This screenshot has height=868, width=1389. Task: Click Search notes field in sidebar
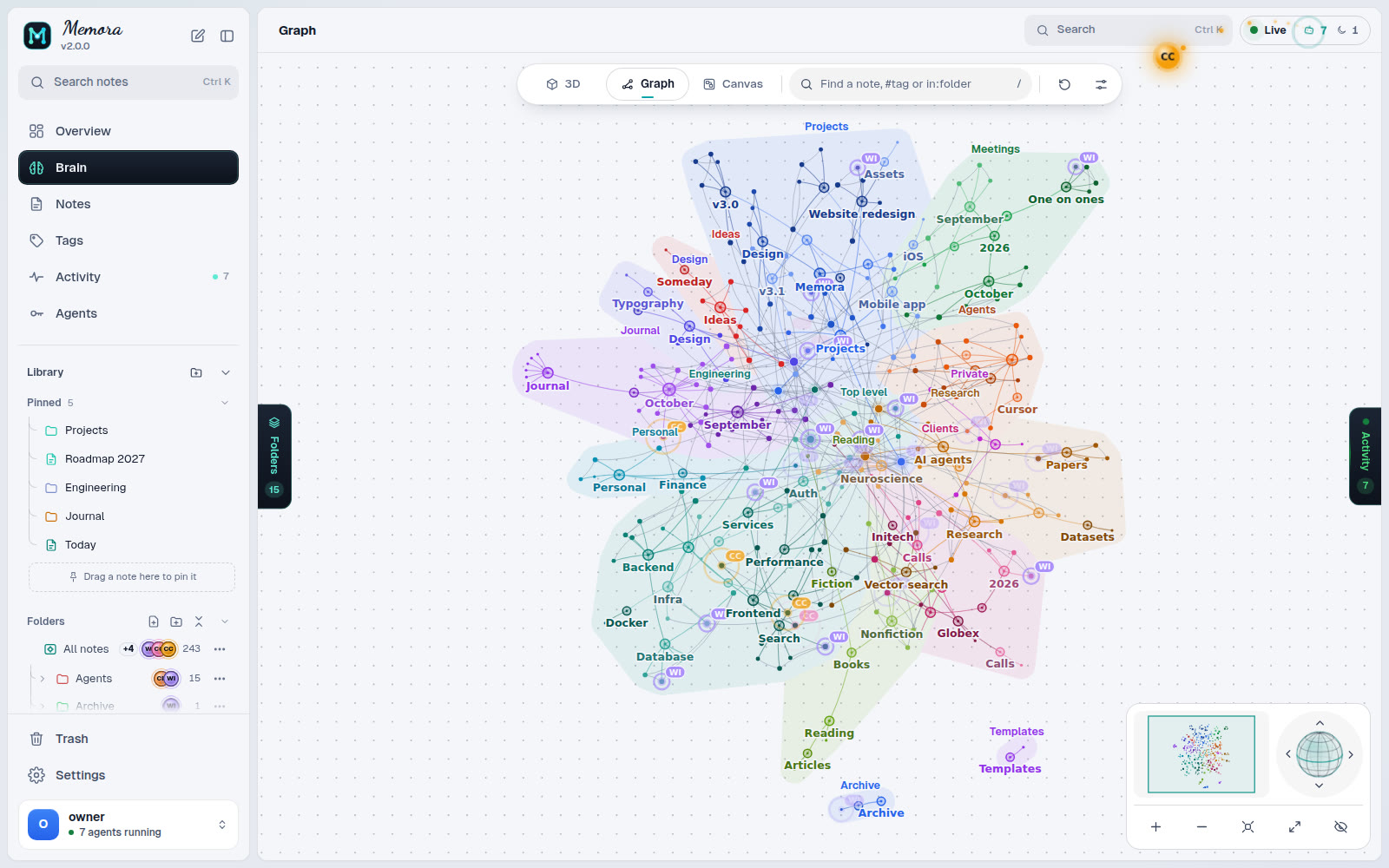[128, 82]
